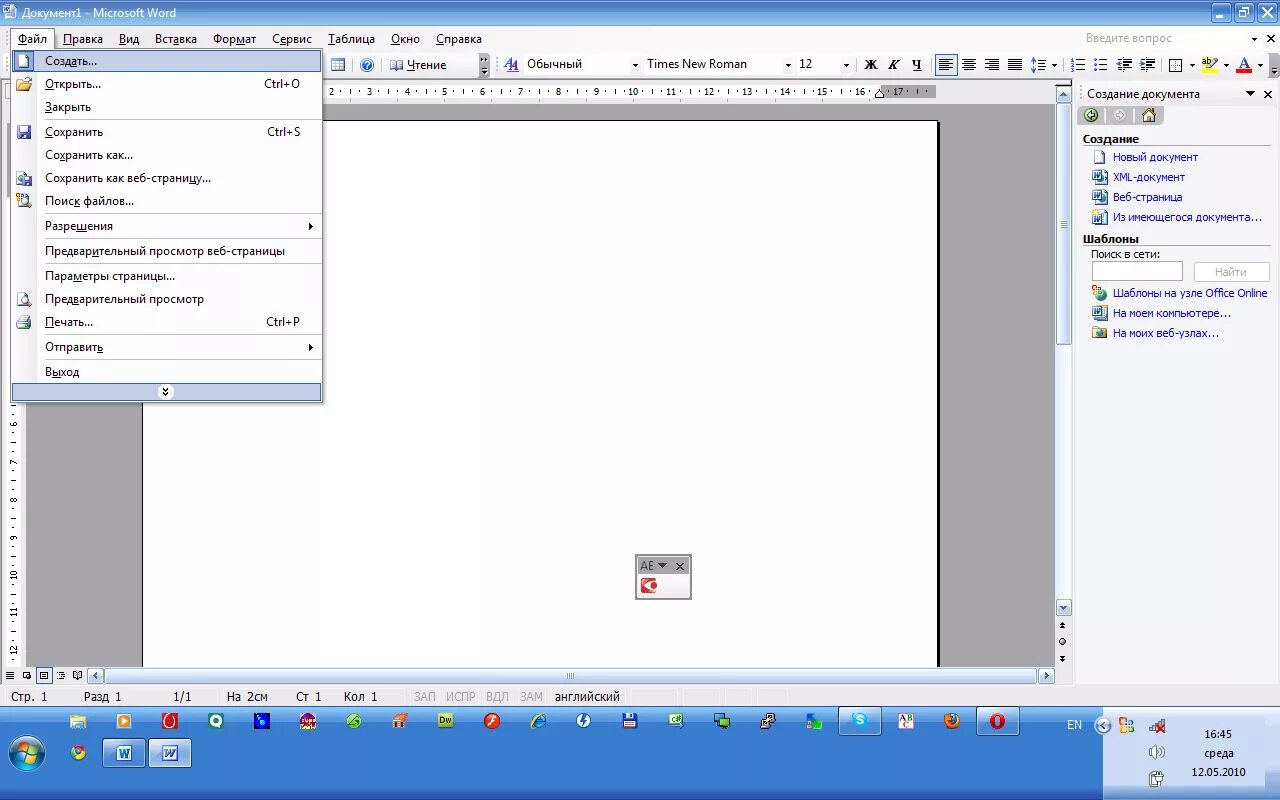
Task: Click the Insert Table toolbar icon
Action: (338, 65)
